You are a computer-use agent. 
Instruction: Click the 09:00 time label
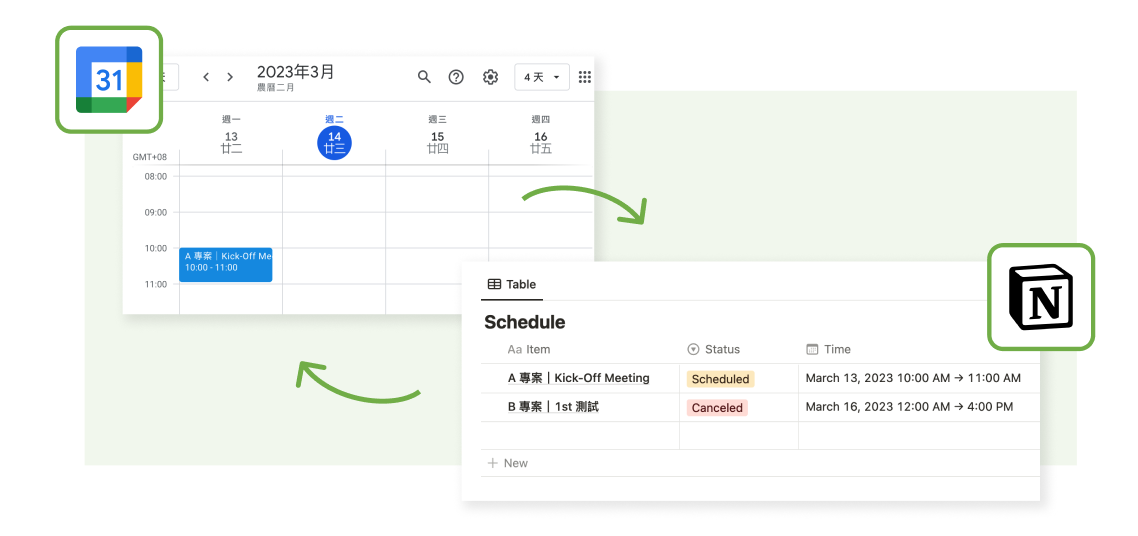click(156, 213)
